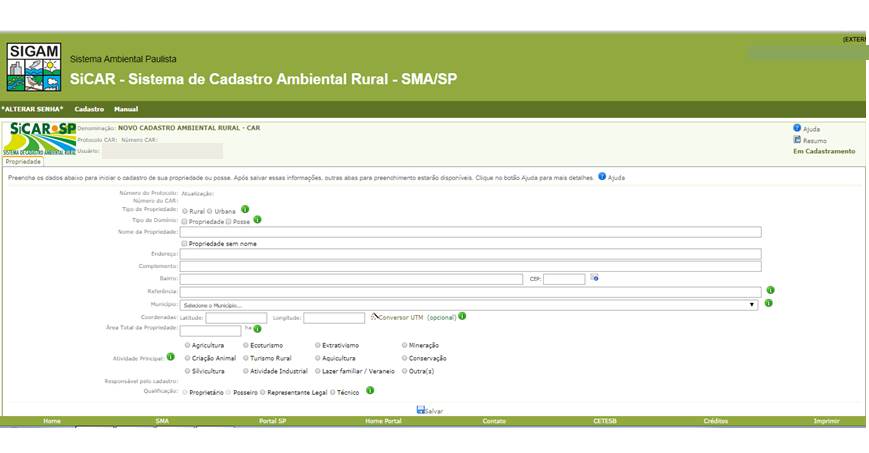The image size is (869, 453).
Task: Select Aquicultura activity
Action: (318, 358)
